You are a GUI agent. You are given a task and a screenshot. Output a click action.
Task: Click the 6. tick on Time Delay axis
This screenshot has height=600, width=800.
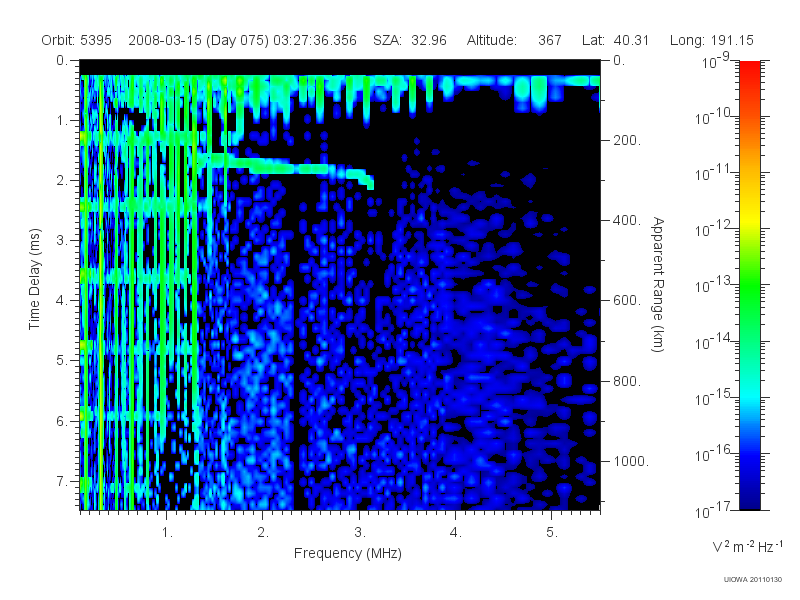[x=62, y=421]
